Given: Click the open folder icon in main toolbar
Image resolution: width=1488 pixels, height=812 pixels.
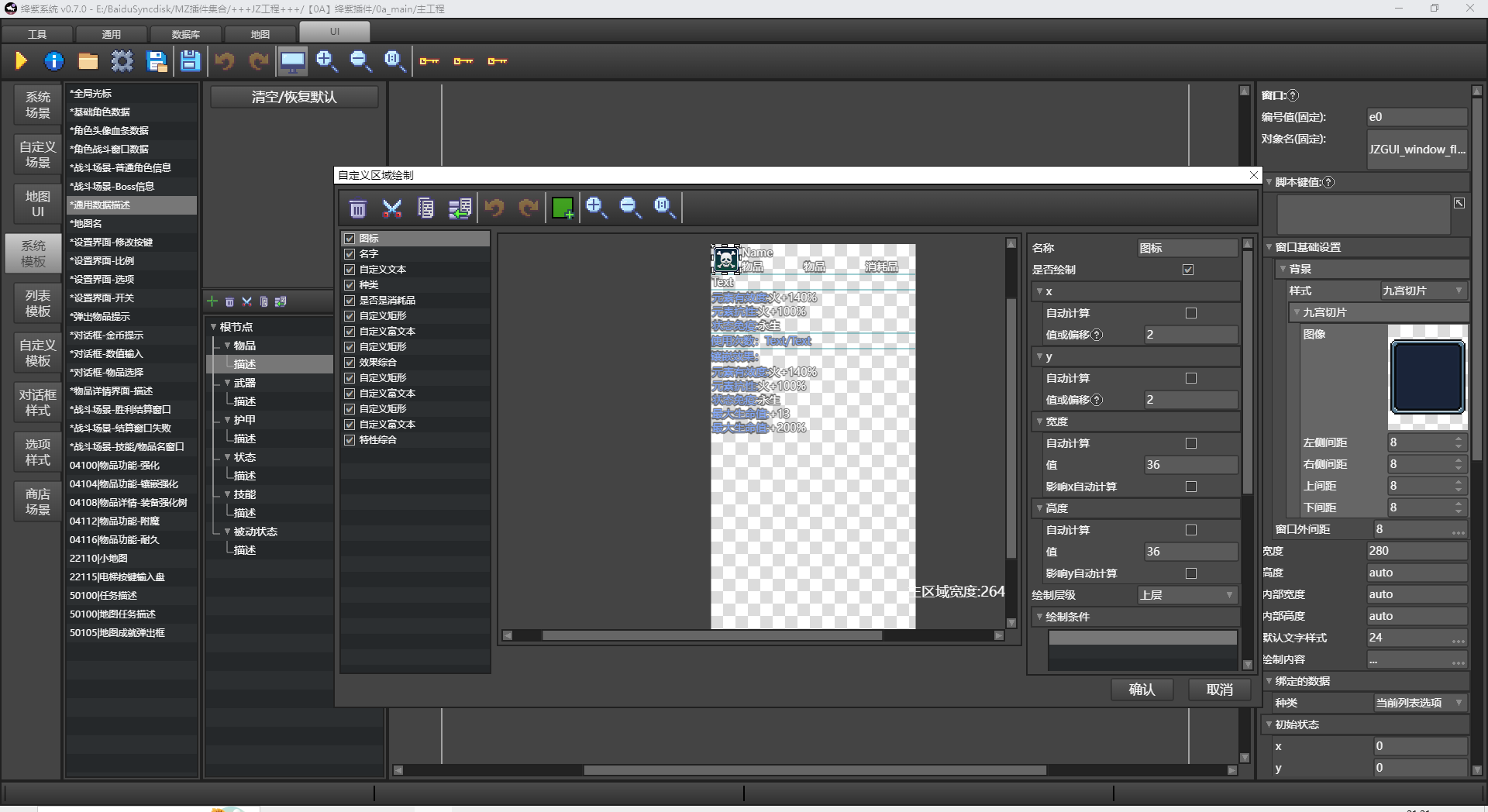Looking at the screenshot, I should pyautogui.click(x=88, y=61).
